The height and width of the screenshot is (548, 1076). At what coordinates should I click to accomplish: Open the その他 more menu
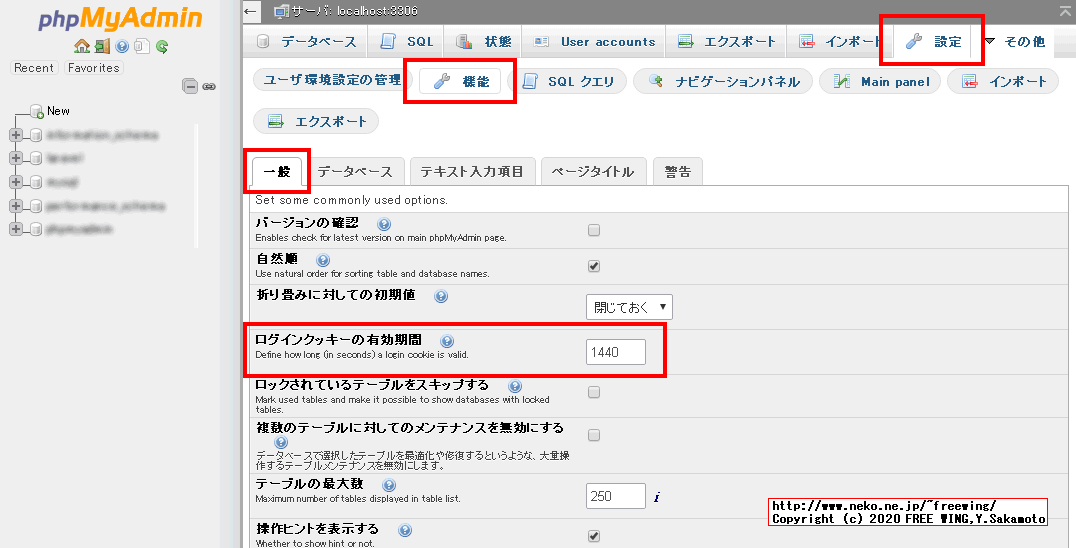tap(1015, 42)
